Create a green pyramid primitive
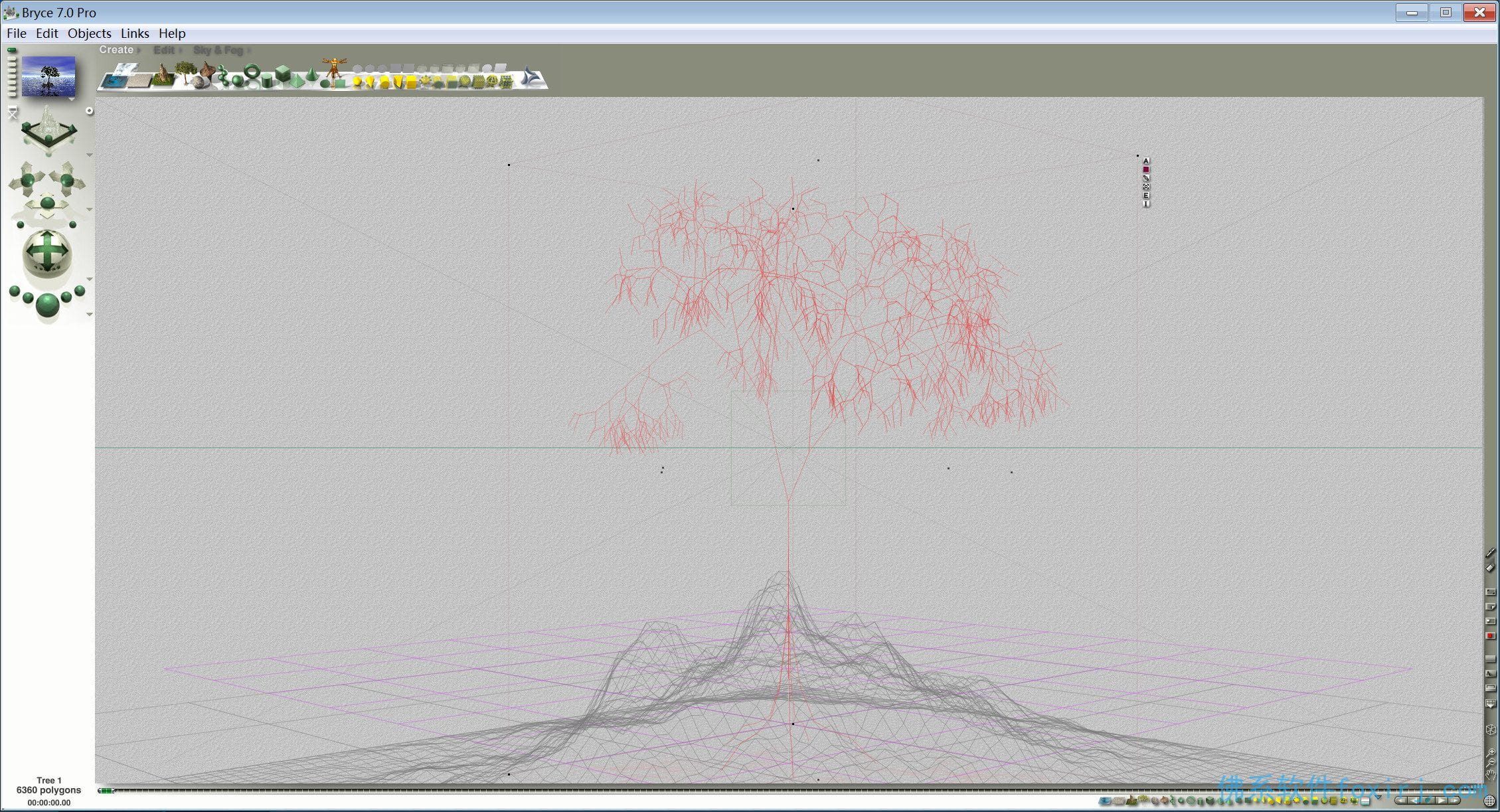Screen dimensions: 1500x812 pyautogui.click(x=297, y=81)
